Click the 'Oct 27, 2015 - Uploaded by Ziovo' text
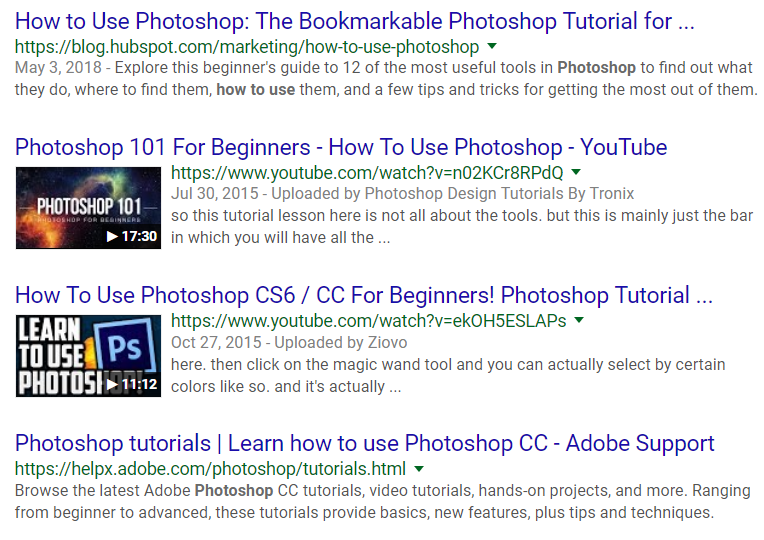The width and height of the screenshot is (764, 540). click(x=289, y=342)
